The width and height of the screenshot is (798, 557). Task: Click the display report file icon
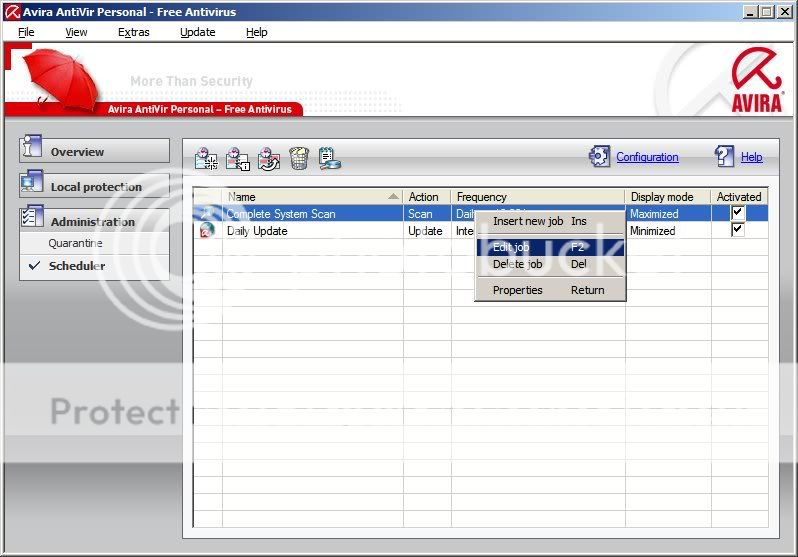click(x=329, y=158)
